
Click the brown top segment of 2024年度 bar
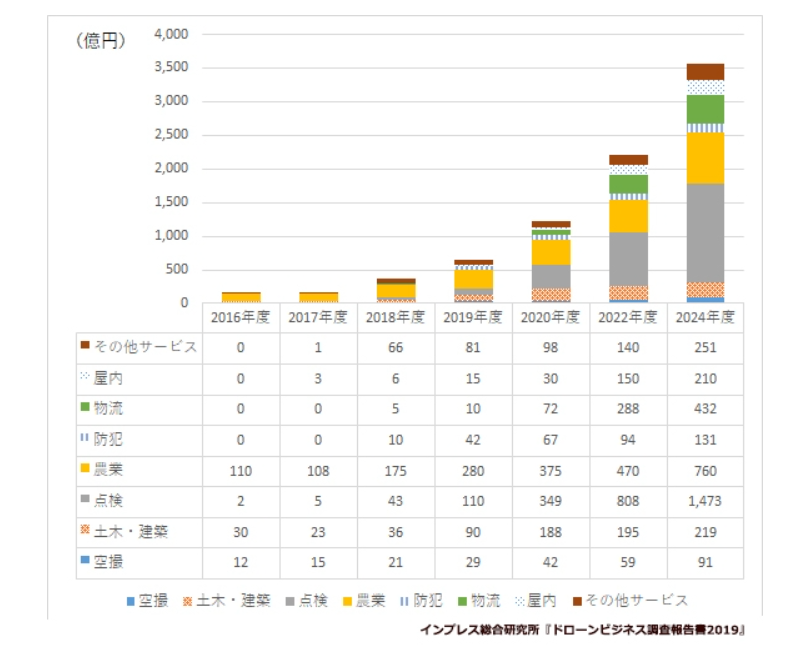(x=705, y=71)
